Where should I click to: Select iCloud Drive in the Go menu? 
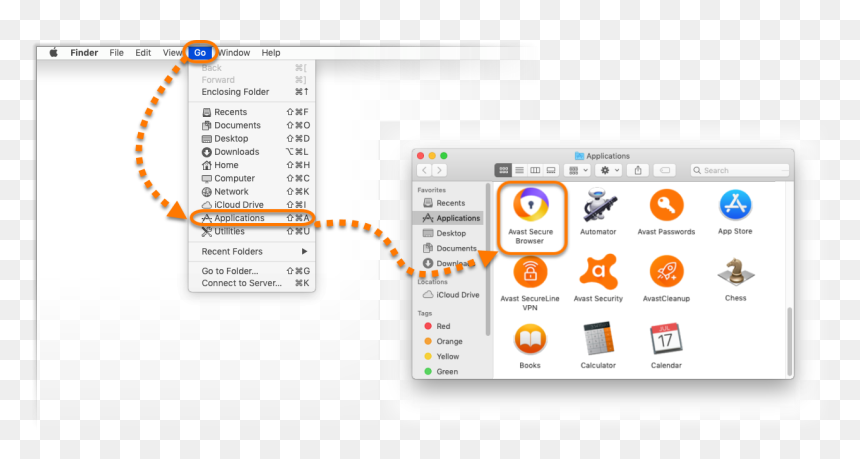coord(252,205)
